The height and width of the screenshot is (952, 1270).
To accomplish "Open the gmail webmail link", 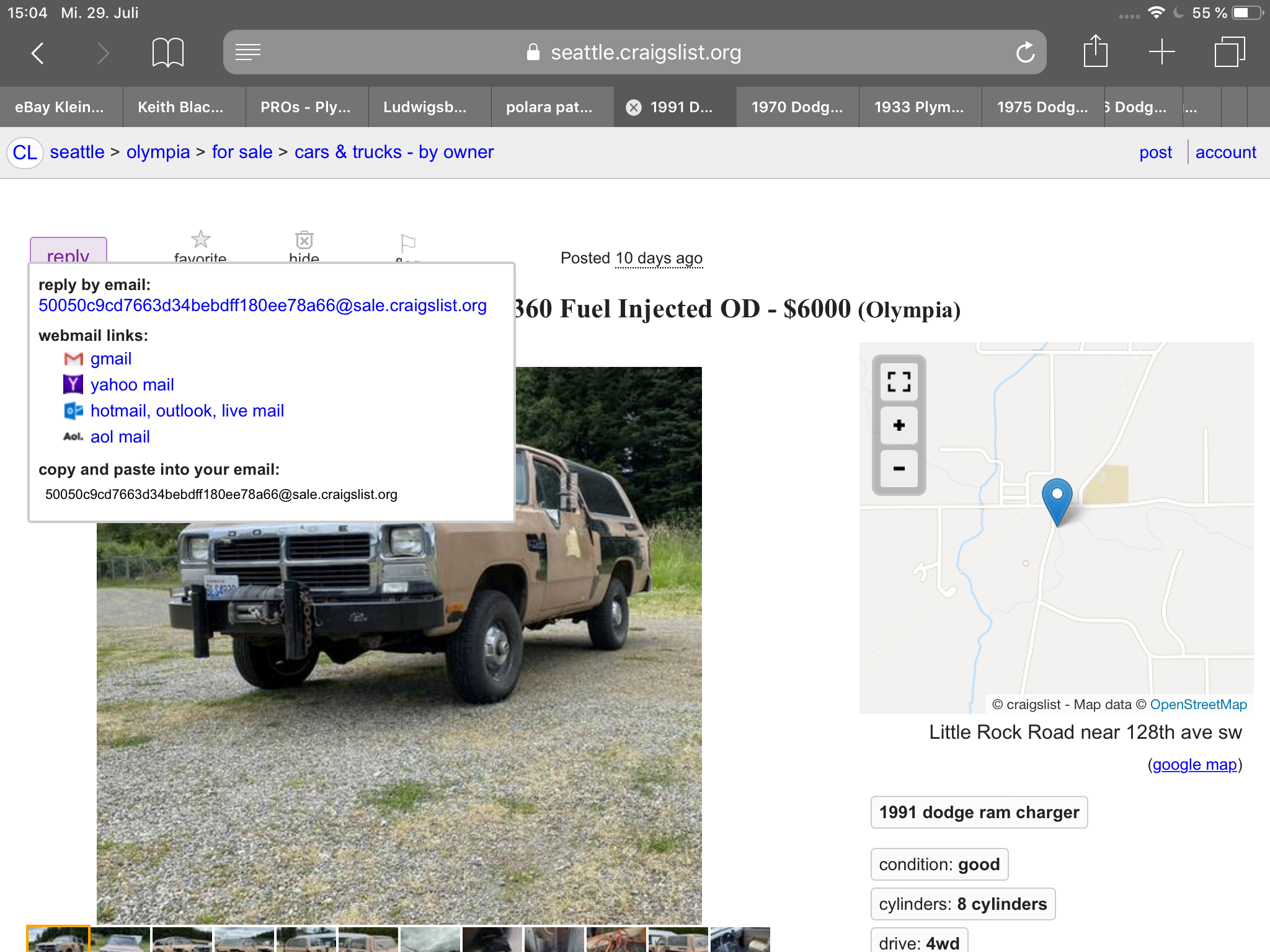I will click(x=111, y=359).
